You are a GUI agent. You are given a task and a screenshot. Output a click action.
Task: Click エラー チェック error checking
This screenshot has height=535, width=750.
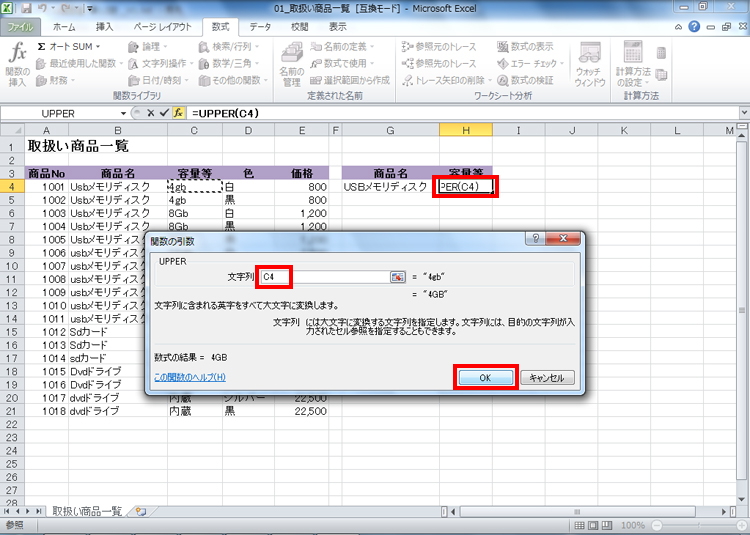click(531, 63)
